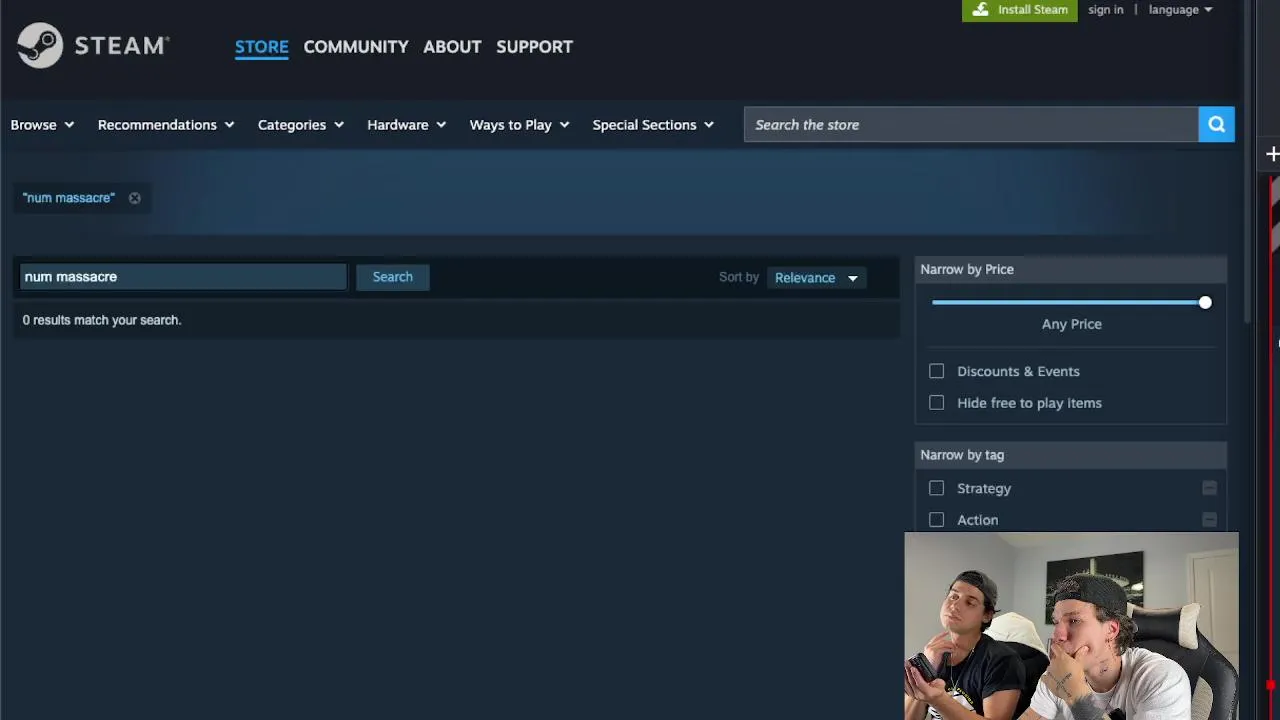Check Hide free to play items
The height and width of the screenshot is (720, 1280).
coord(936,403)
